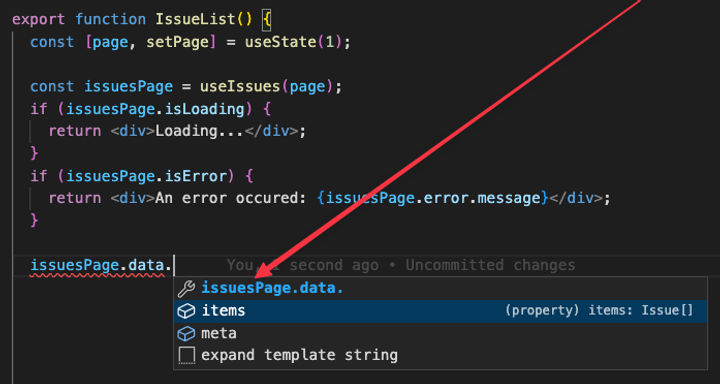Click the cube icon next to meta
The width and height of the screenshot is (720, 384).
tap(186, 333)
